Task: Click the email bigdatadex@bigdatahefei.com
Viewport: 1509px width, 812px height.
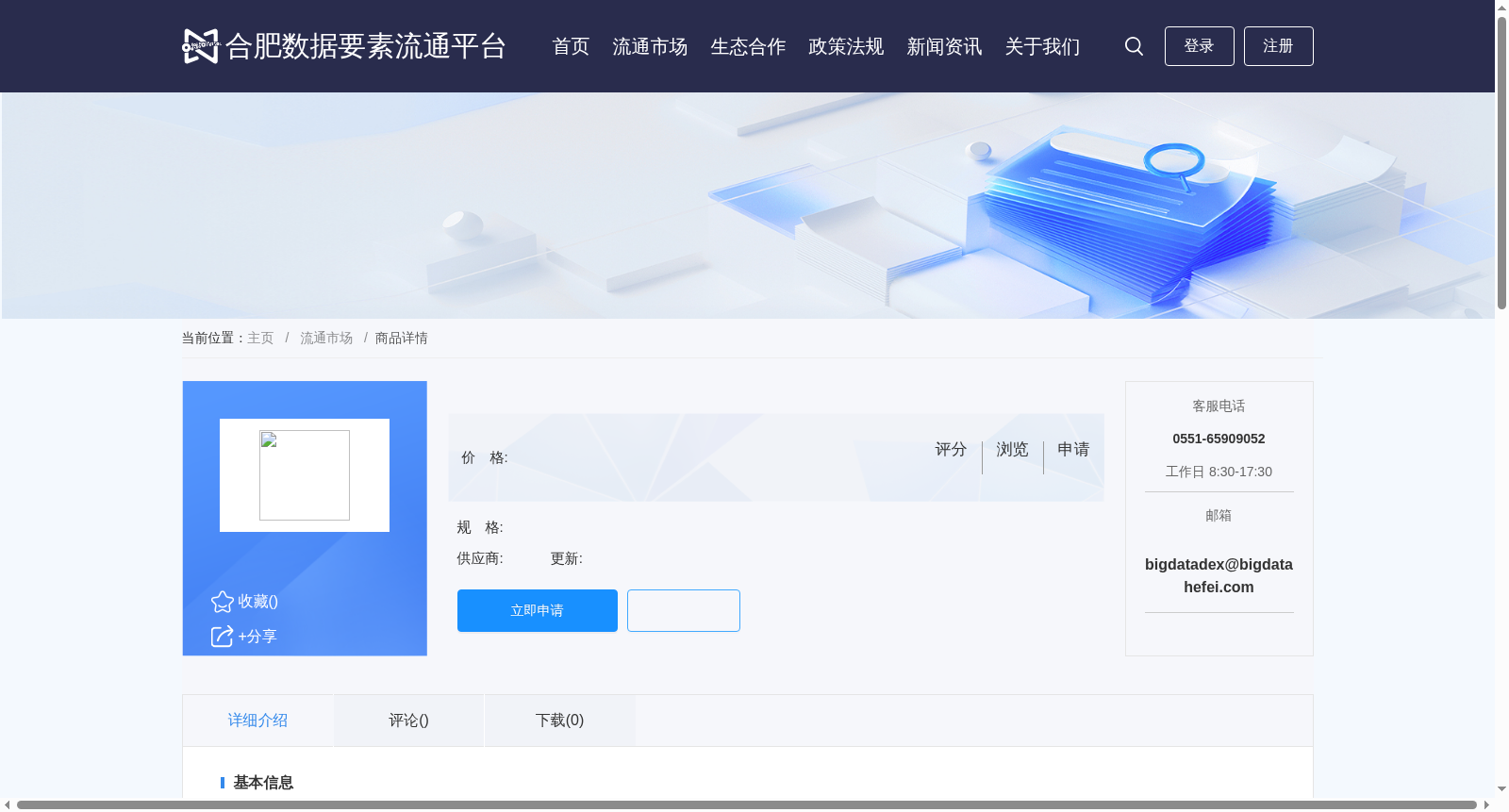Action: coord(1219,575)
